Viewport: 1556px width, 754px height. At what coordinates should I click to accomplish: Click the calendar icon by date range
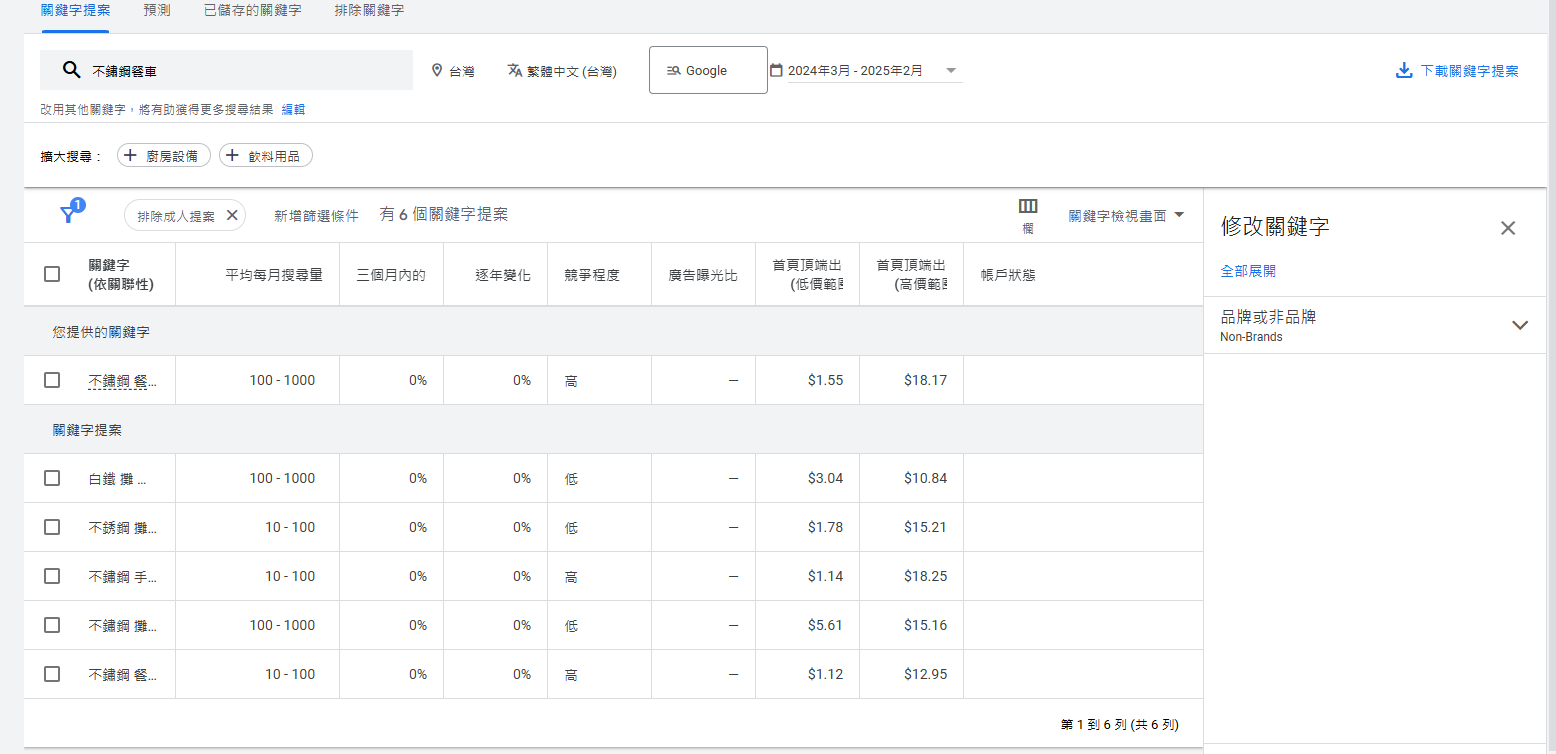776,70
